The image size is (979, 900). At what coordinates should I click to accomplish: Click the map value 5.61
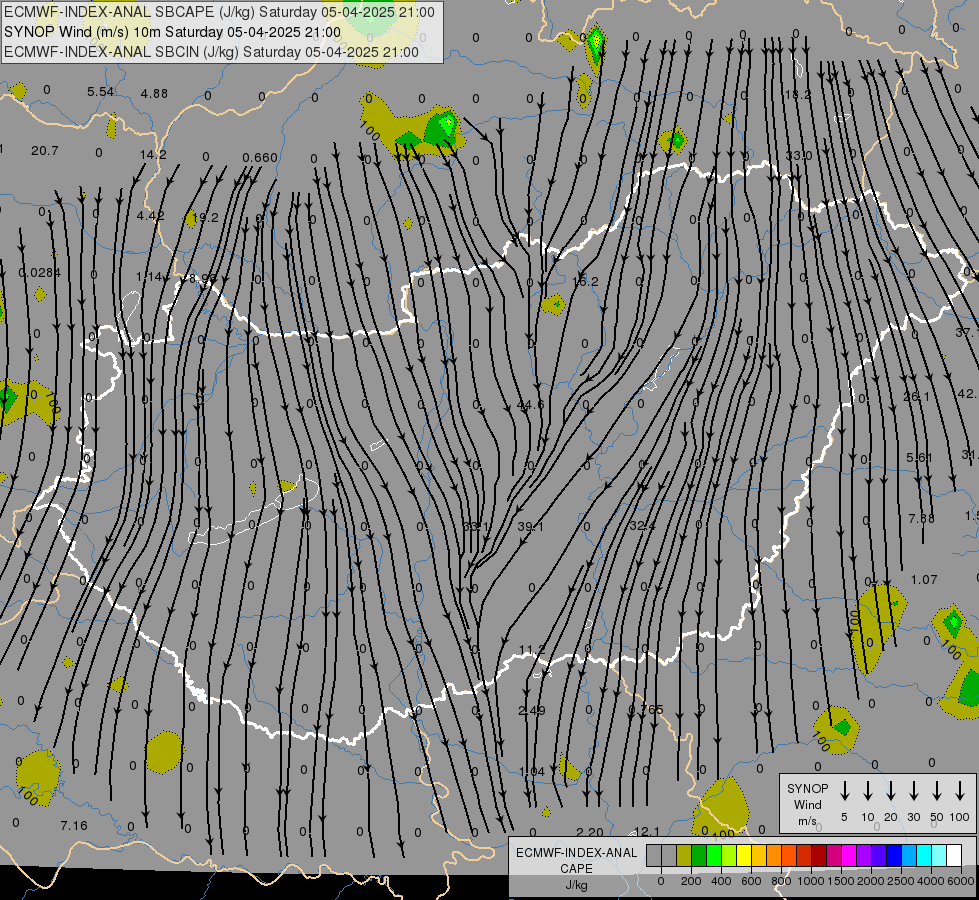click(920, 458)
